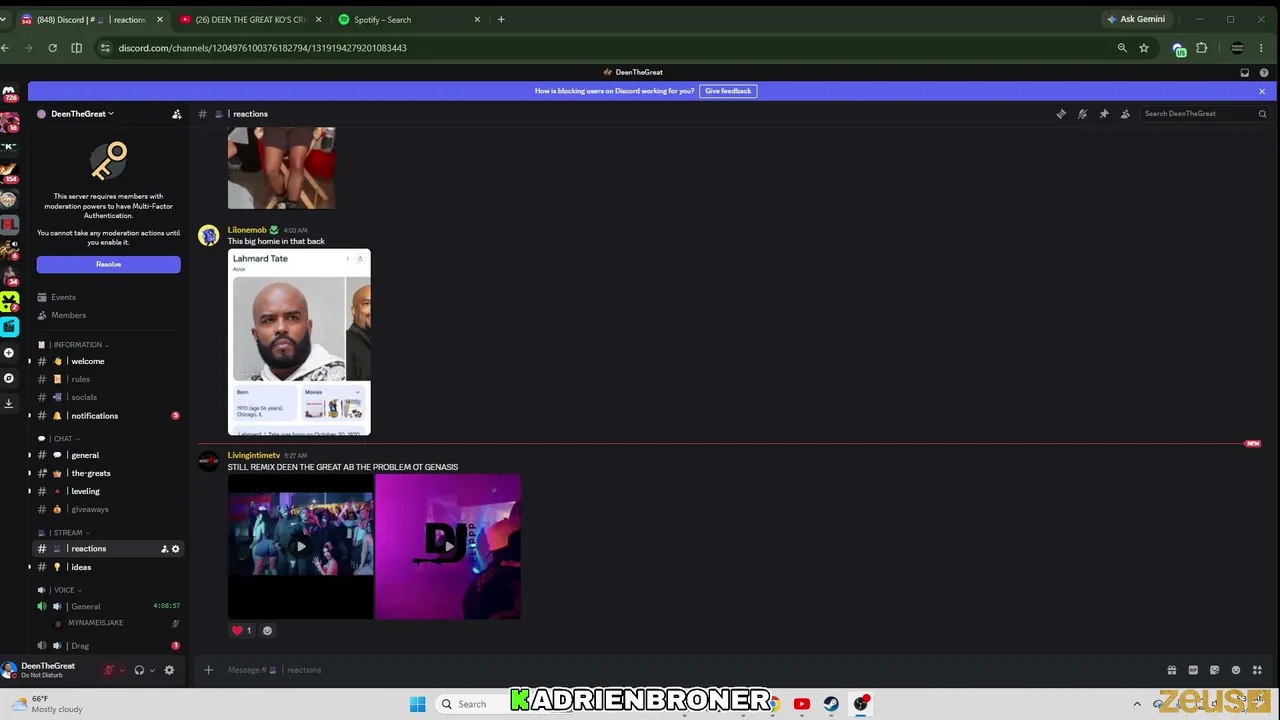
Task: Click DeenTheGreat user avatar in user panel
Action: click(x=9, y=670)
